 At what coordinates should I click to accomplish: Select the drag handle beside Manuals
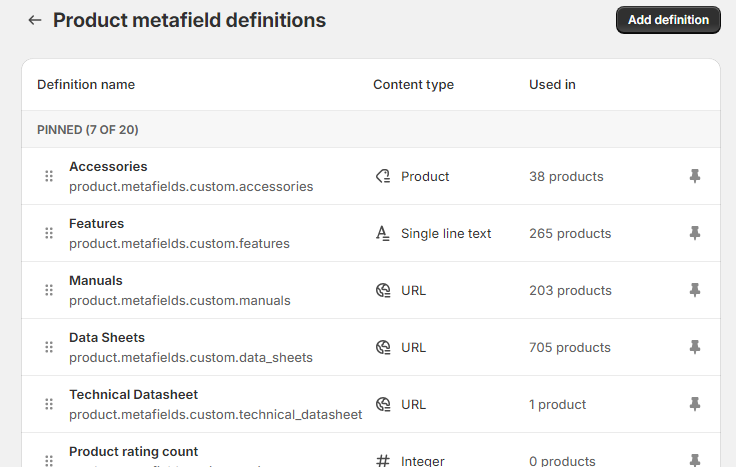(x=49, y=290)
